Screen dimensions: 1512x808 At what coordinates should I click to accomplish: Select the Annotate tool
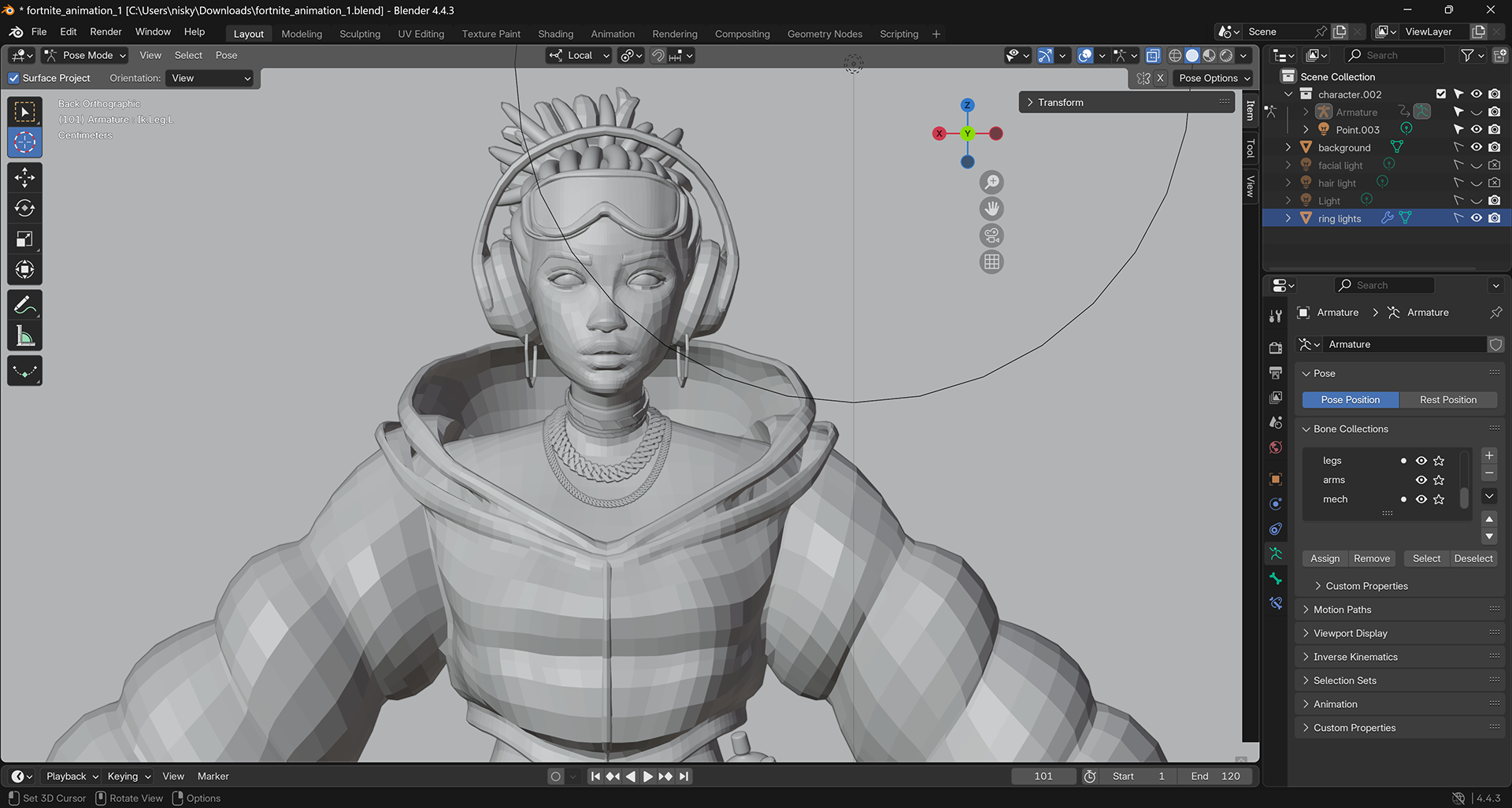click(24, 305)
